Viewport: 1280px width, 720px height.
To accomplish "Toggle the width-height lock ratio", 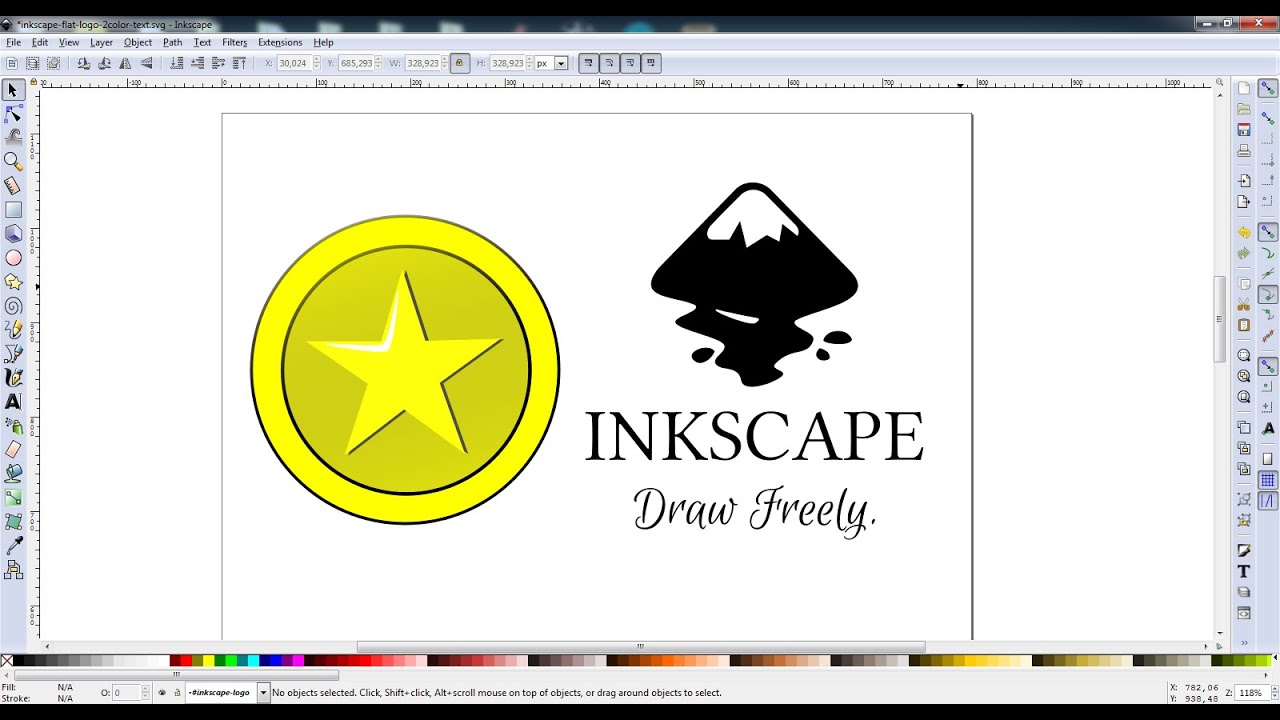I will point(459,62).
